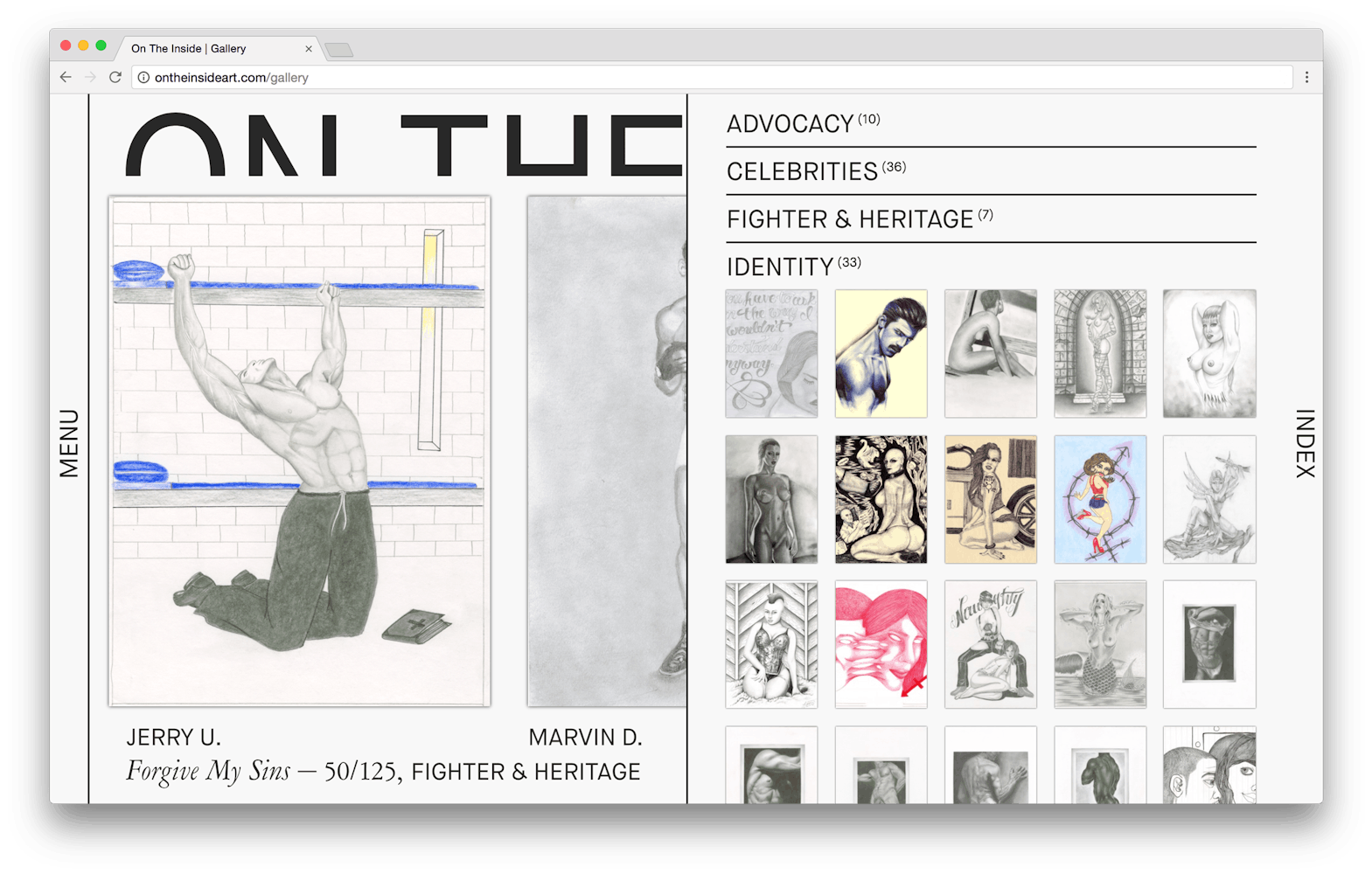The height and width of the screenshot is (874, 1372).
Task: Click the browser forward arrow
Action: click(90, 77)
